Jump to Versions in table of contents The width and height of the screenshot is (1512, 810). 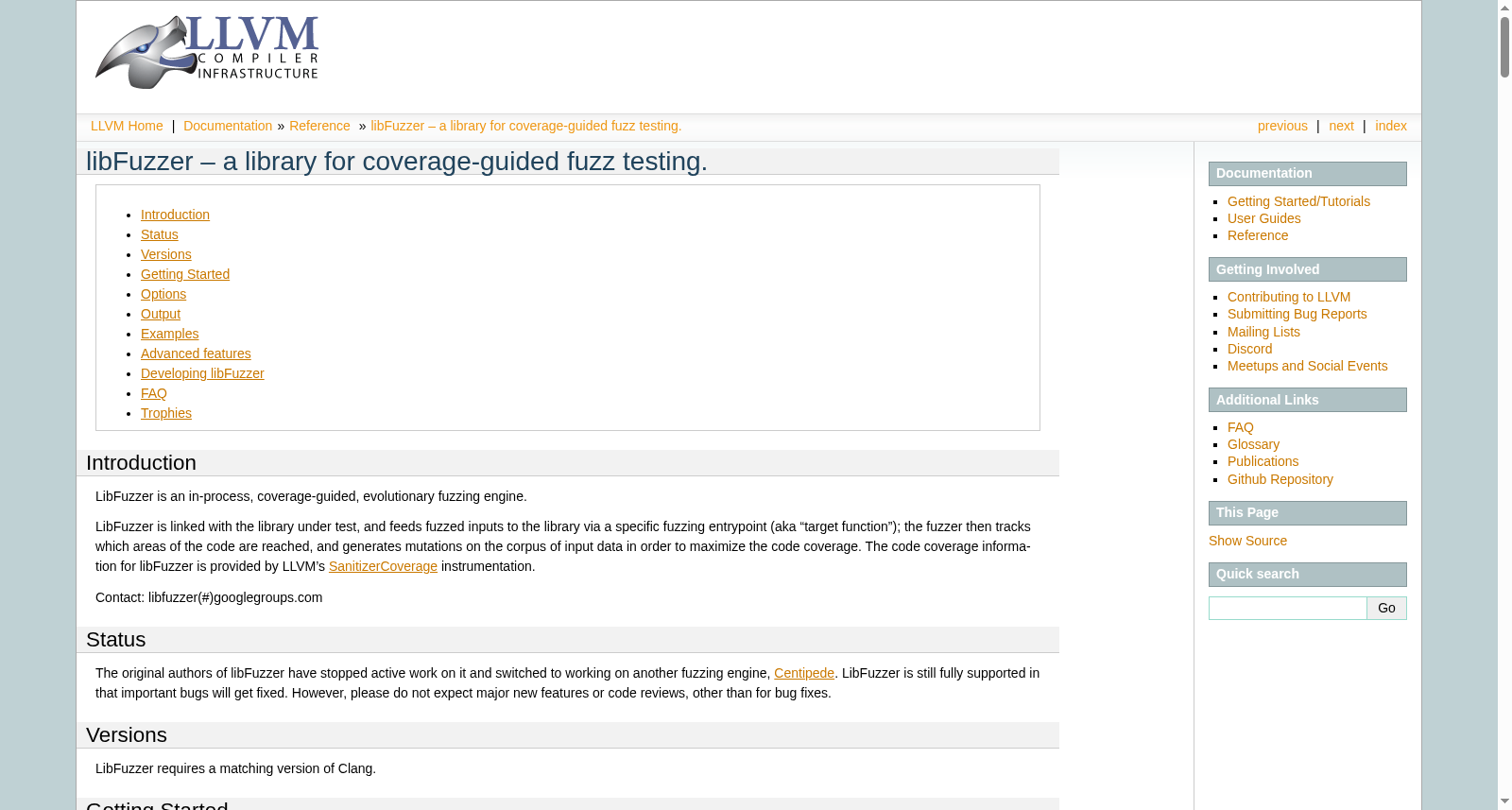tap(165, 254)
